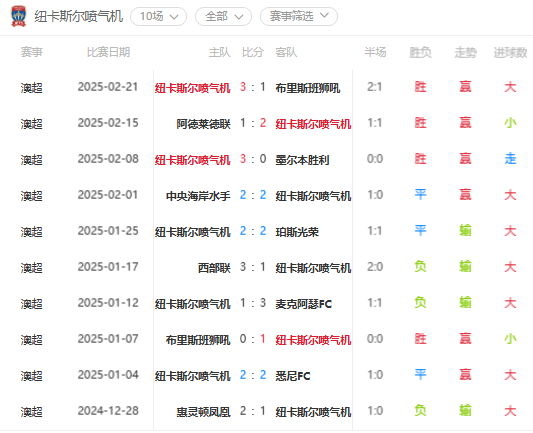This screenshot has width=533, height=433.
Task: Open 布里斯班狮吼 team link in 2025-02-21 row
Action: coord(308,88)
